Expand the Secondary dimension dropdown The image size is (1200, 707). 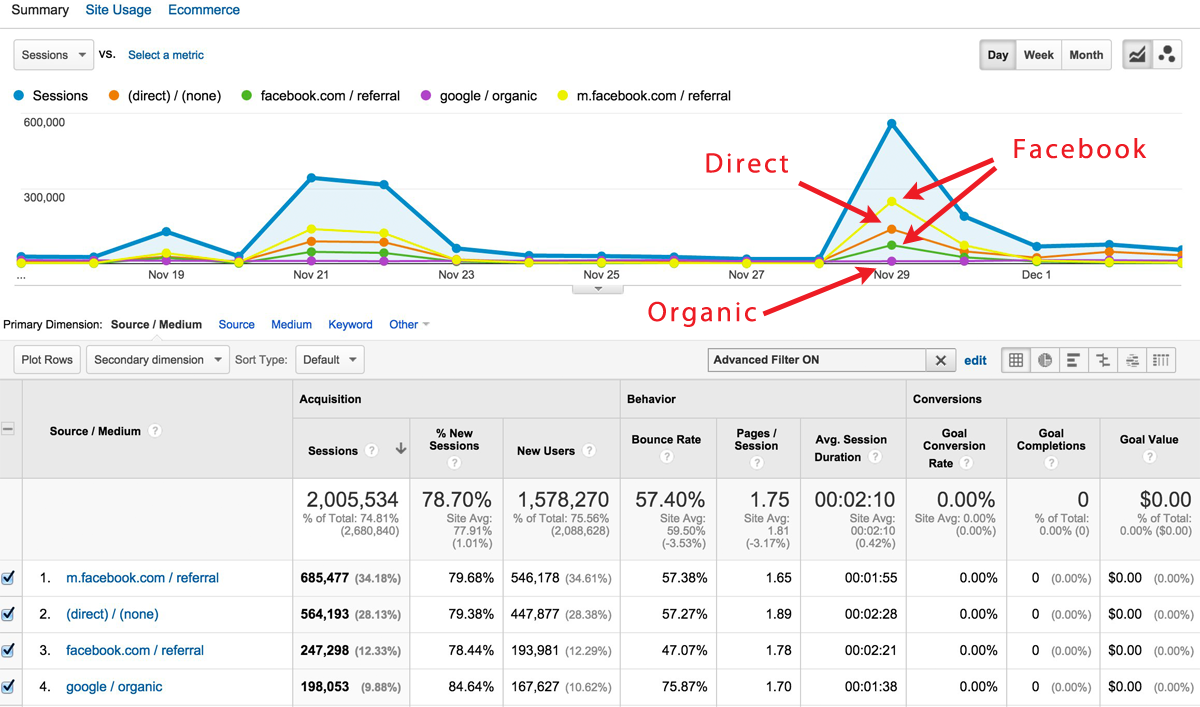pos(157,360)
